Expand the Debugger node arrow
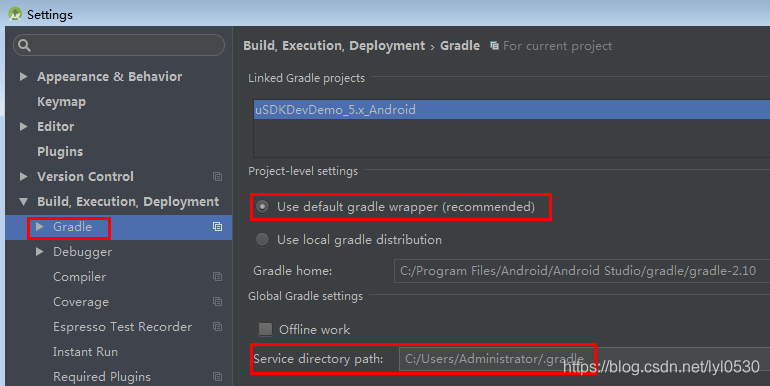 [40, 251]
